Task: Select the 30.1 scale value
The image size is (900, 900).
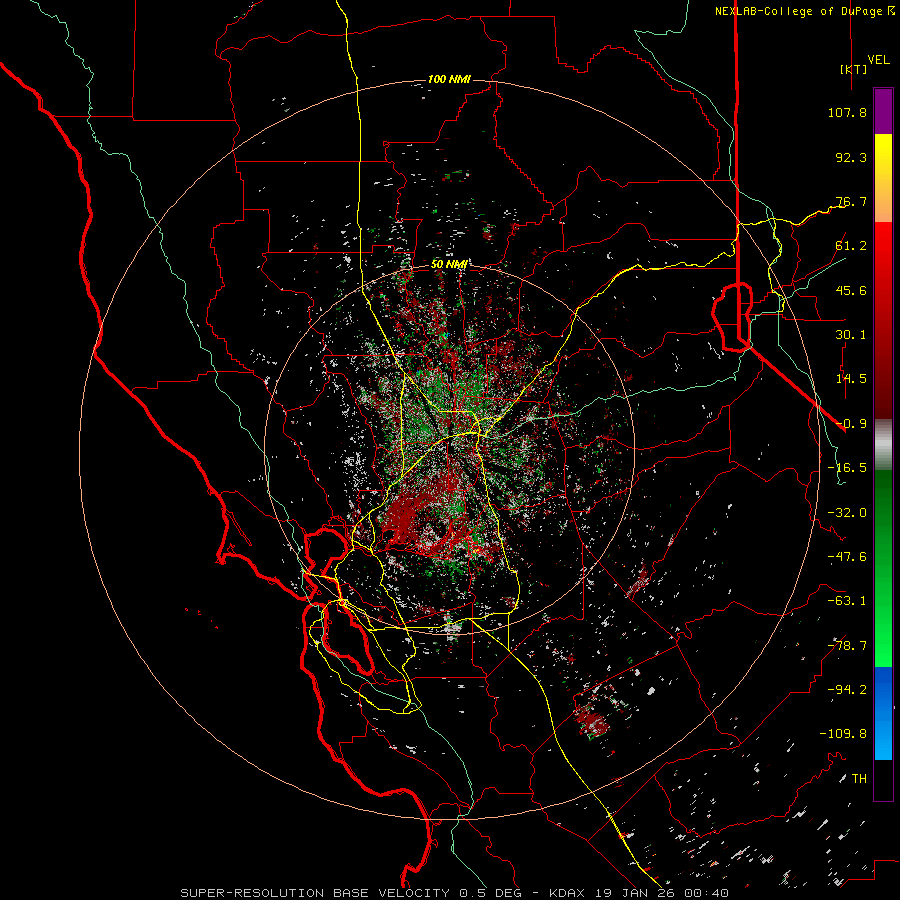Action: [x=851, y=335]
